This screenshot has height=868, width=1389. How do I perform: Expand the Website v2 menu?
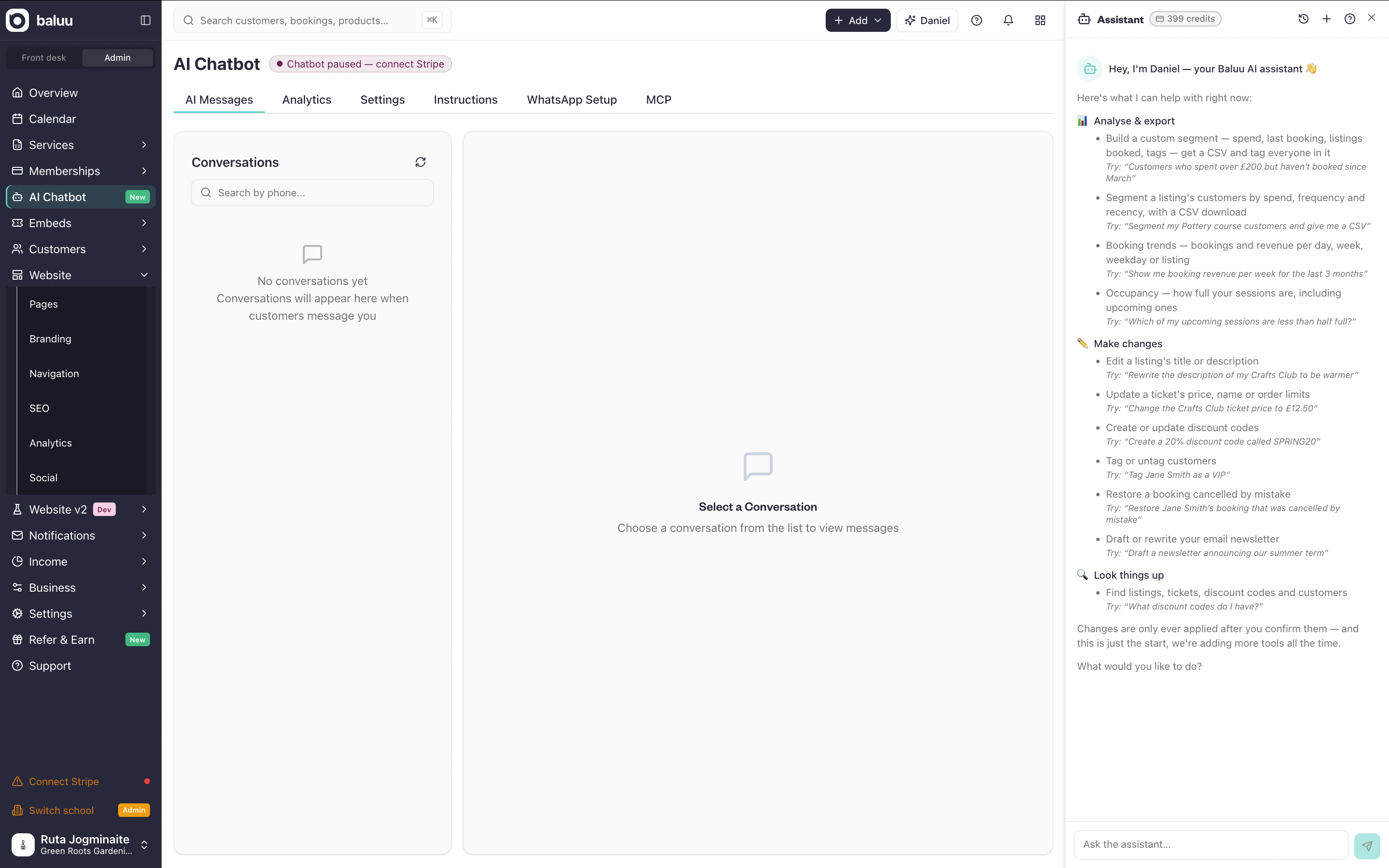[81, 509]
